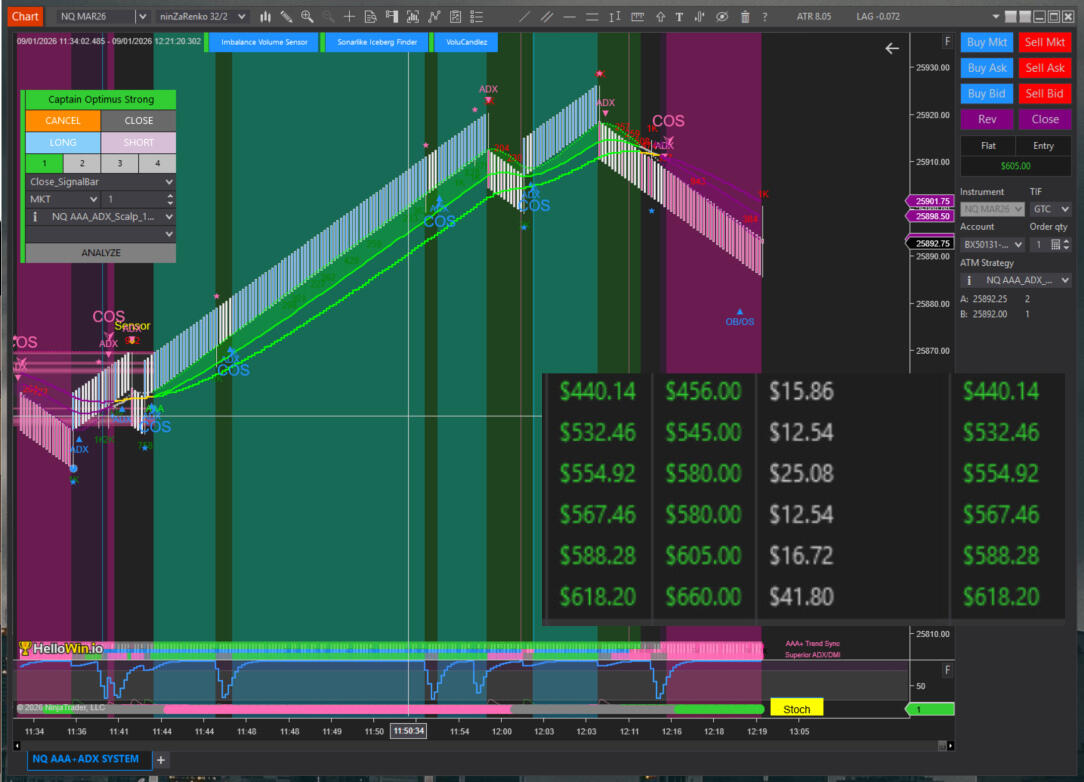Select quantity preset 4 in Captain Optimus panel

[x=156, y=163]
